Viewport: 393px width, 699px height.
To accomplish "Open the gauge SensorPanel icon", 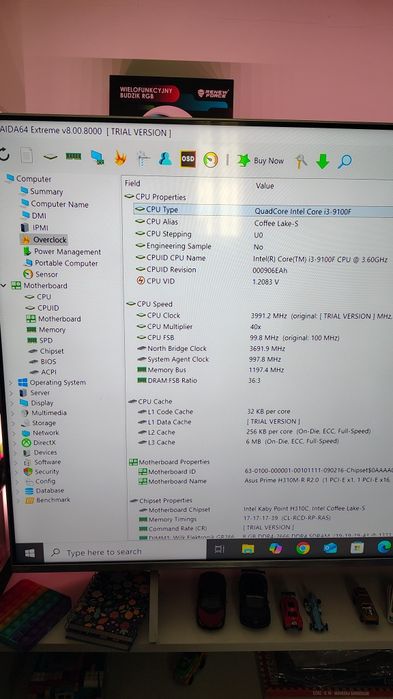I will point(211,160).
